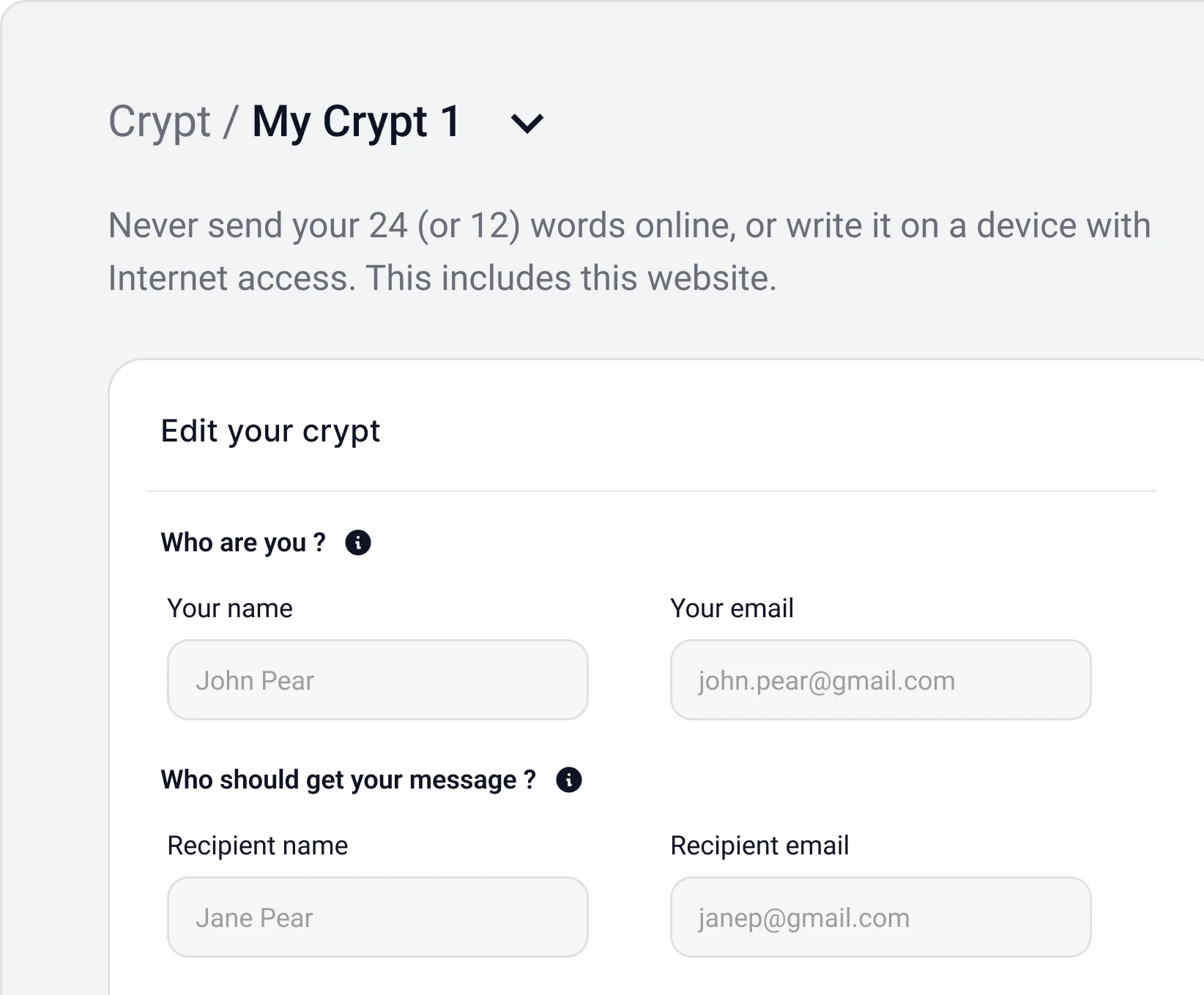Click the black info circle in sender heading
This screenshot has height=995, width=1204.
358,543
